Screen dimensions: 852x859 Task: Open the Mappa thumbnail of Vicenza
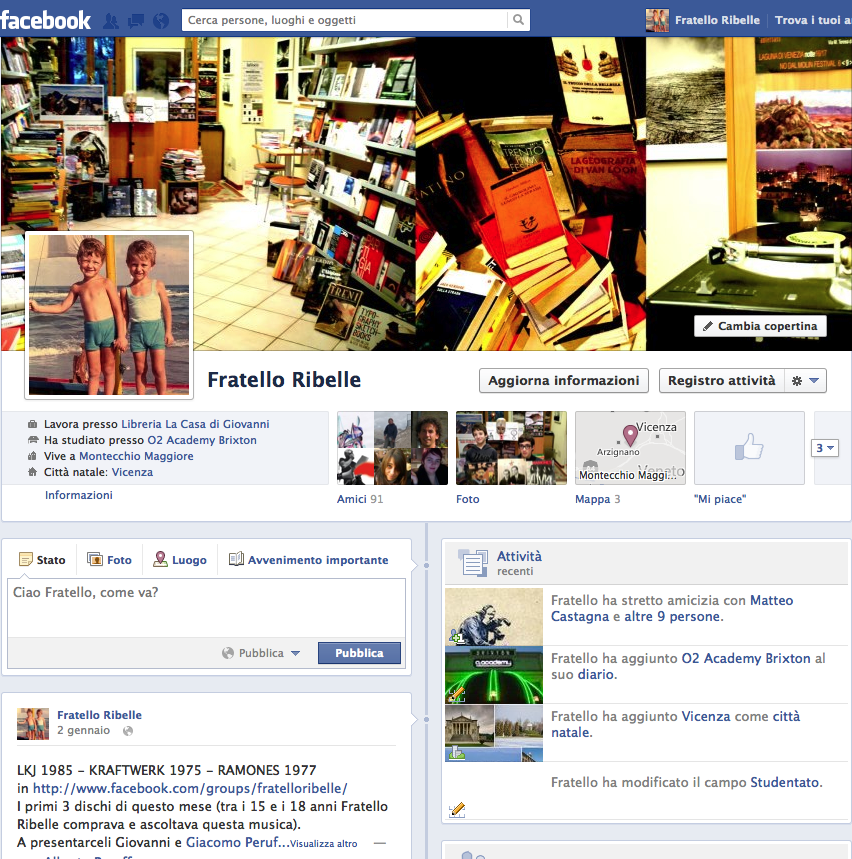[630, 448]
